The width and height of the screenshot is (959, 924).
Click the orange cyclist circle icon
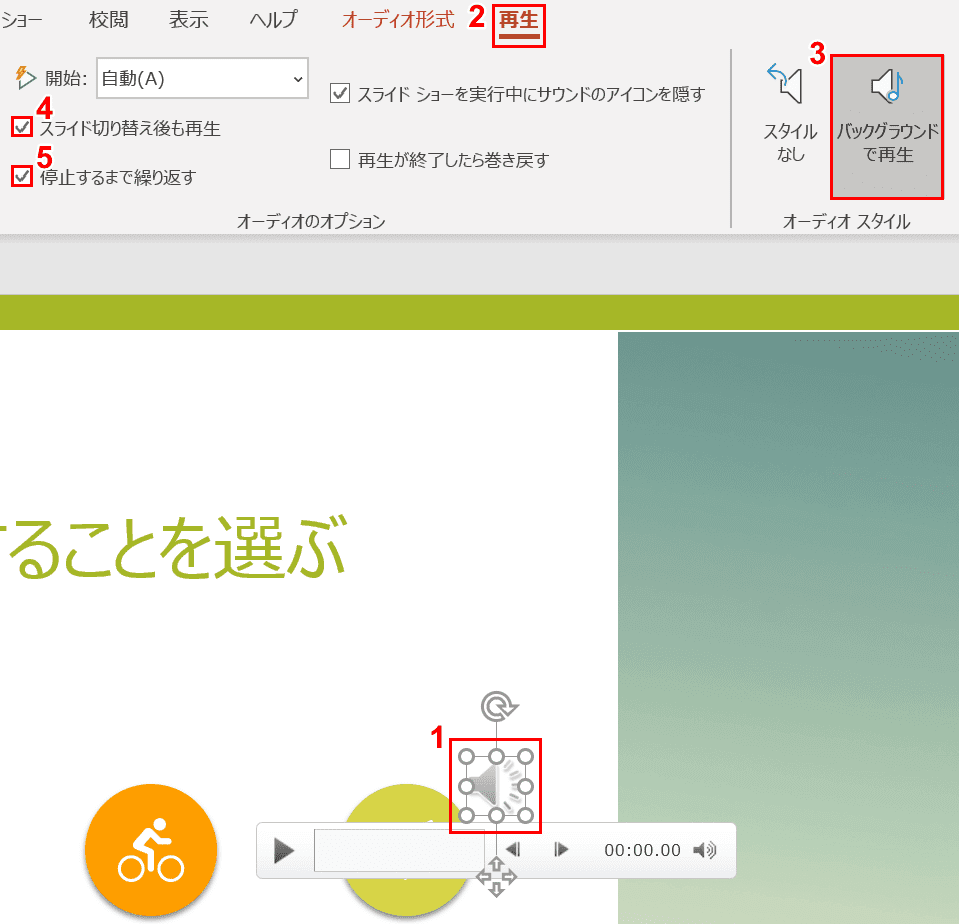point(151,850)
